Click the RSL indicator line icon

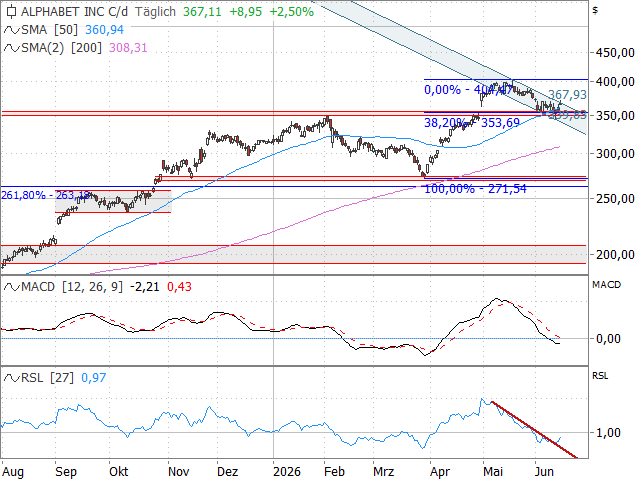[x=11, y=378]
